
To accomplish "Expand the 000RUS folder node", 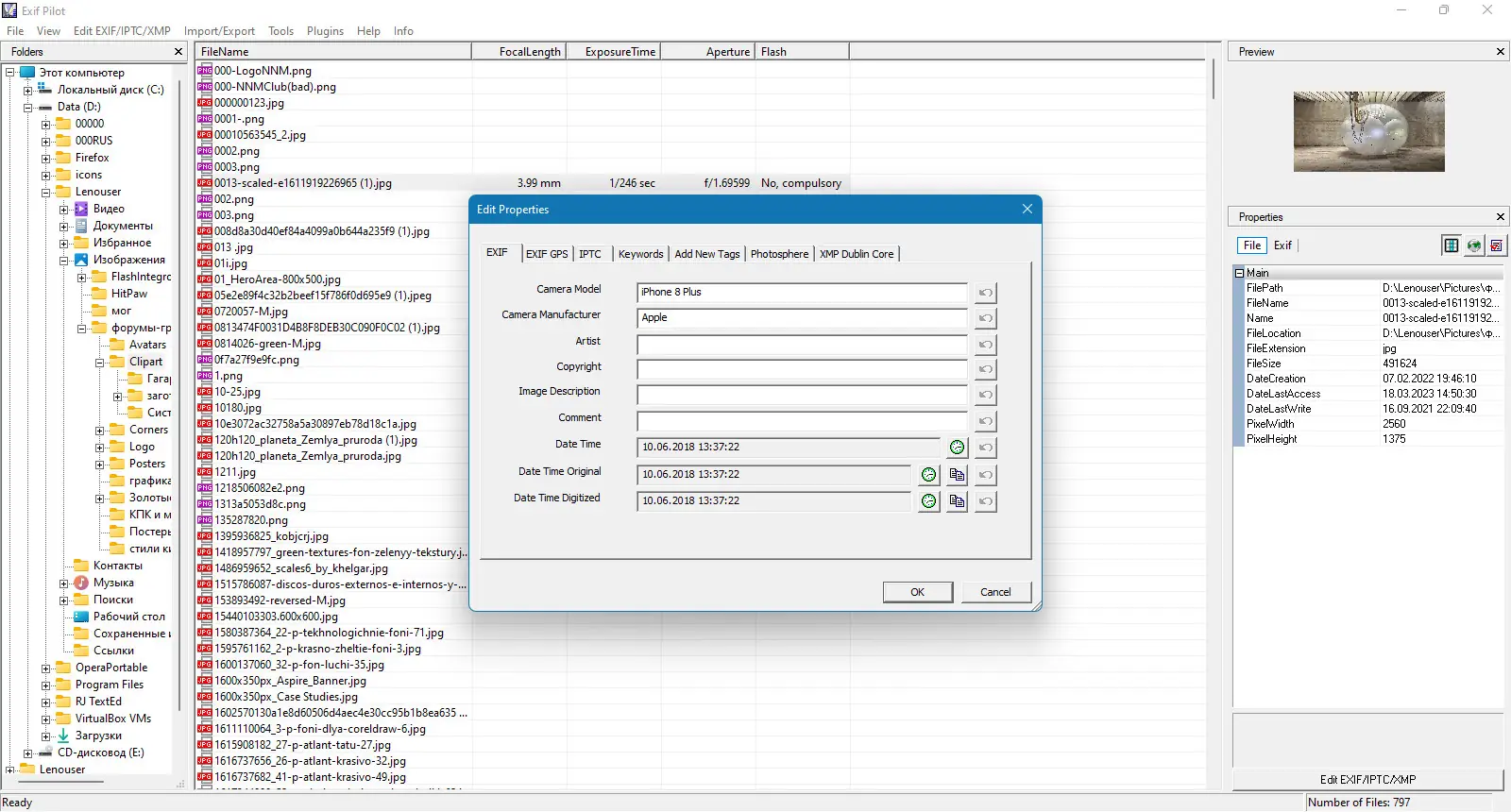I will [x=45, y=142].
